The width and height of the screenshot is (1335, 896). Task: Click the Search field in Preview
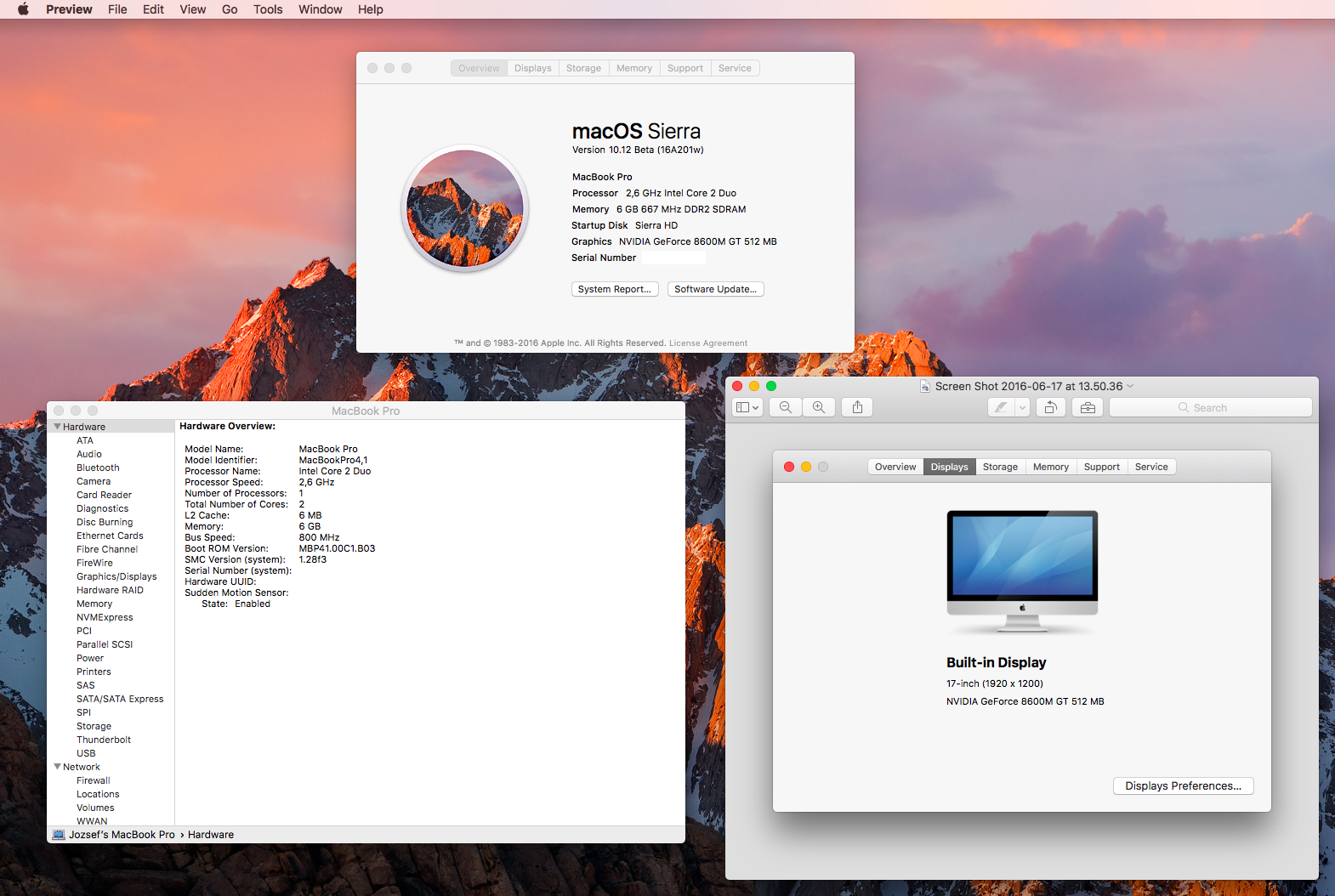point(1210,408)
